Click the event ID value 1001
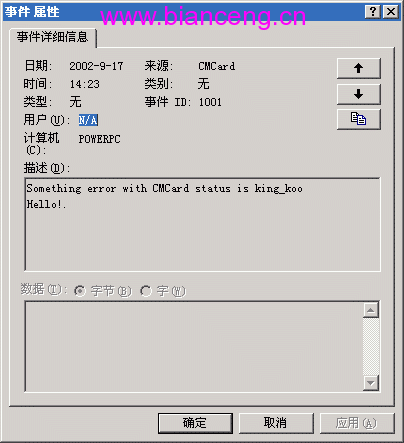The height and width of the screenshot is (443, 404). click(x=210, y=102)
